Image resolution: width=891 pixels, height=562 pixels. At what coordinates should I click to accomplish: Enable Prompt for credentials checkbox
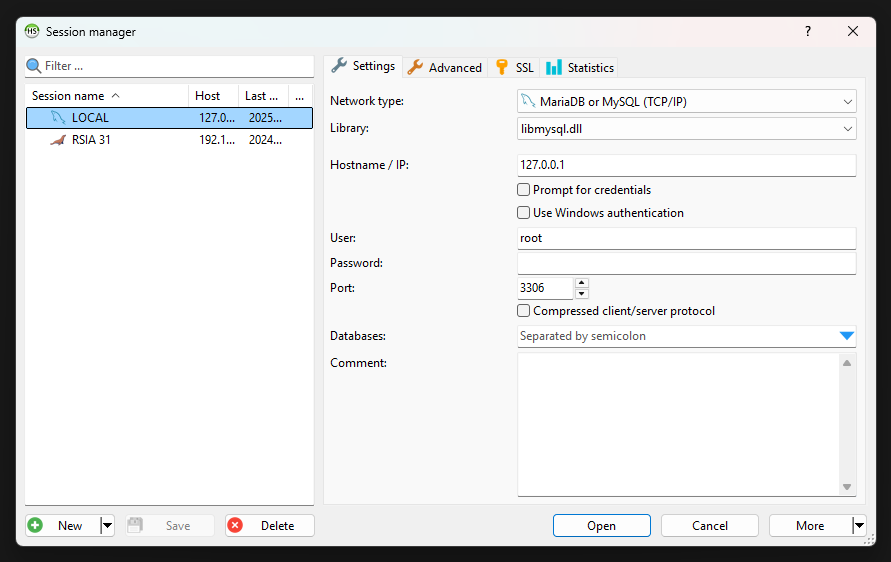pyautogui.click(x=523, y=189)
